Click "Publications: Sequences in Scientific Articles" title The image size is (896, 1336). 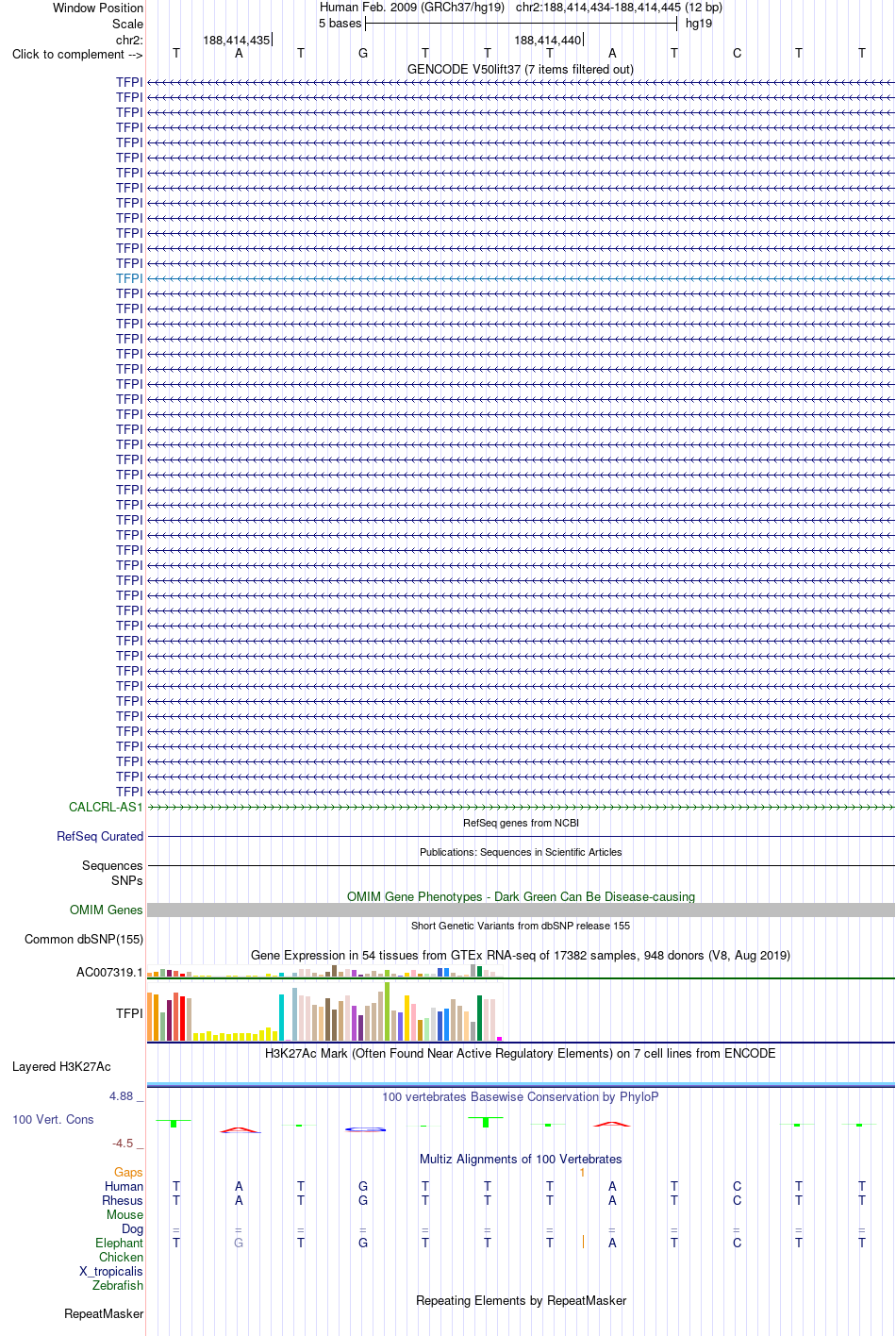coord(521,852)
